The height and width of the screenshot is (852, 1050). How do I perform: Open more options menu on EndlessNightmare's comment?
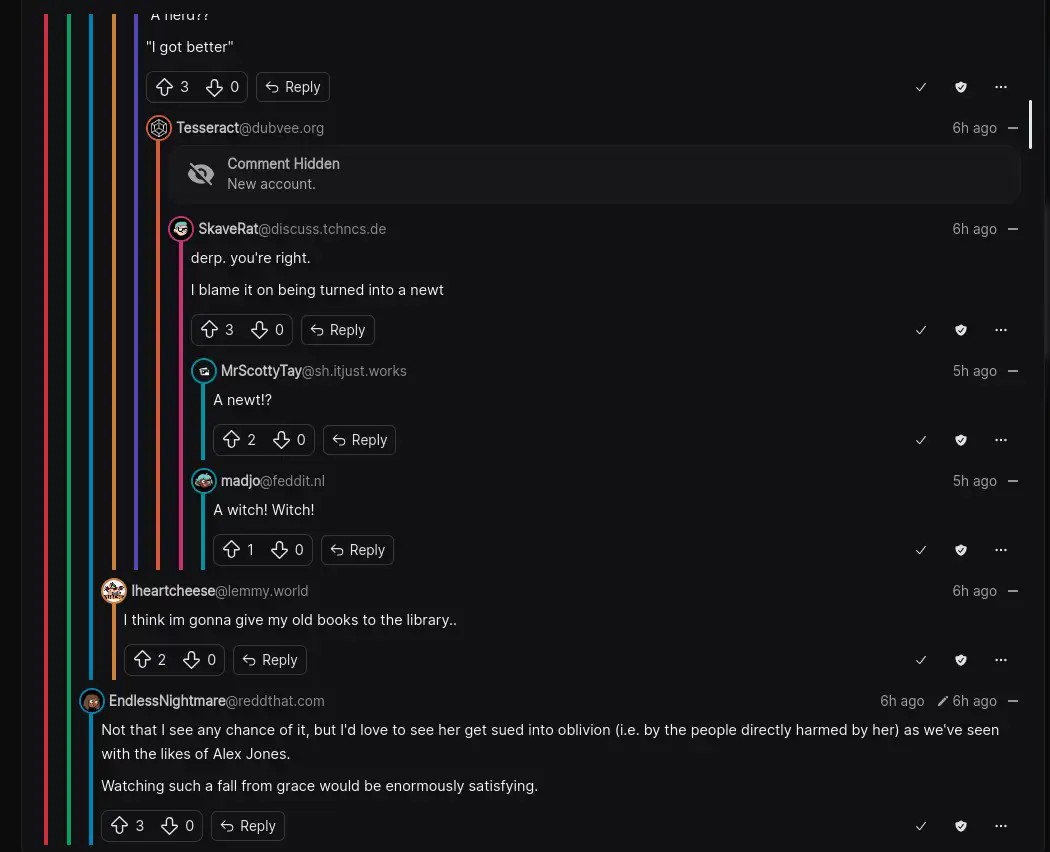(x=1001, y=826)
